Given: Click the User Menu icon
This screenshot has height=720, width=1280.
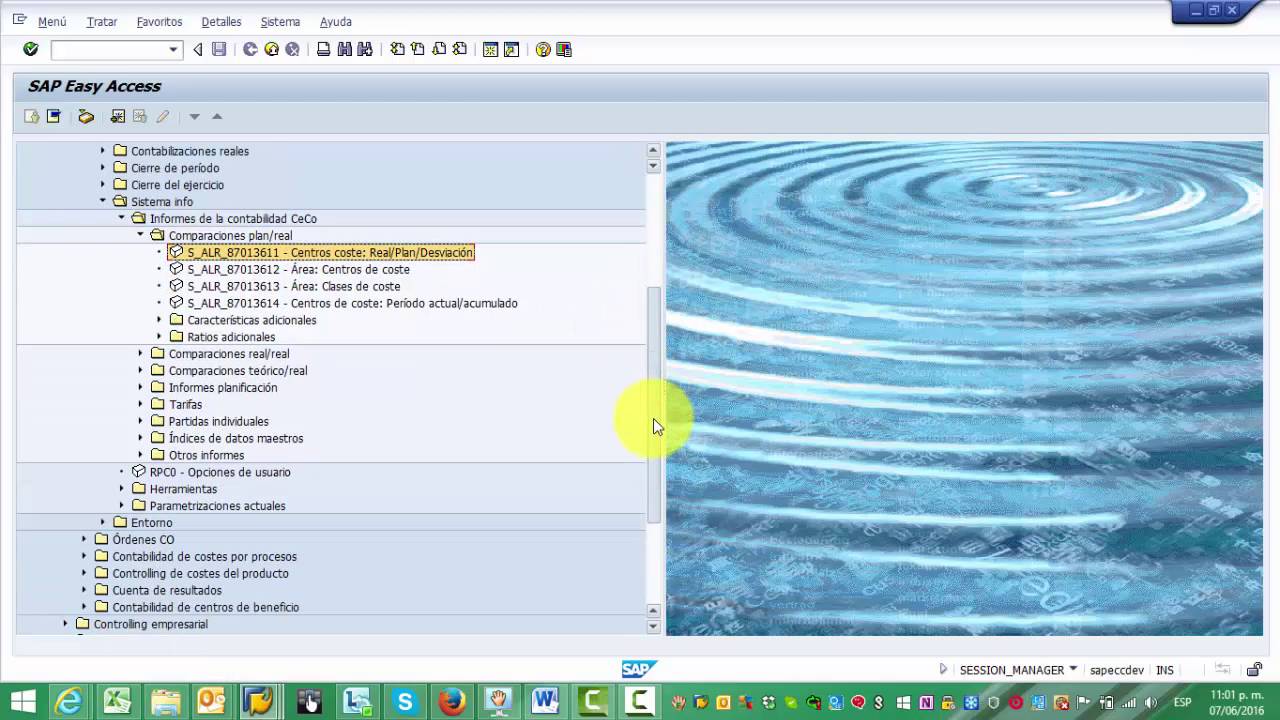Looking at the screenshot, I should point(32,117).
